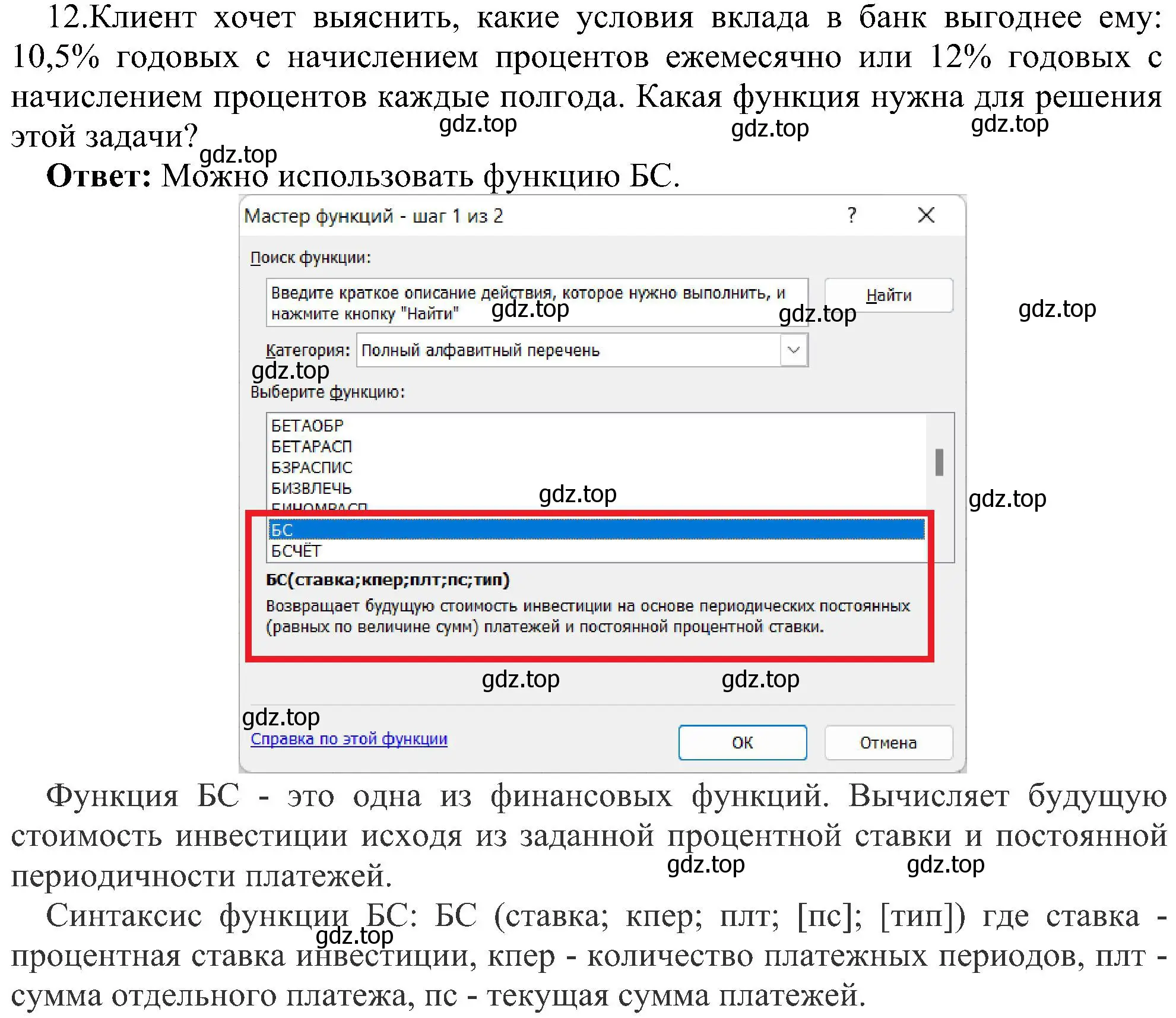Open the Справка по этой функции link
This screenshot has height=1018, width=1176.
point(349,738)
